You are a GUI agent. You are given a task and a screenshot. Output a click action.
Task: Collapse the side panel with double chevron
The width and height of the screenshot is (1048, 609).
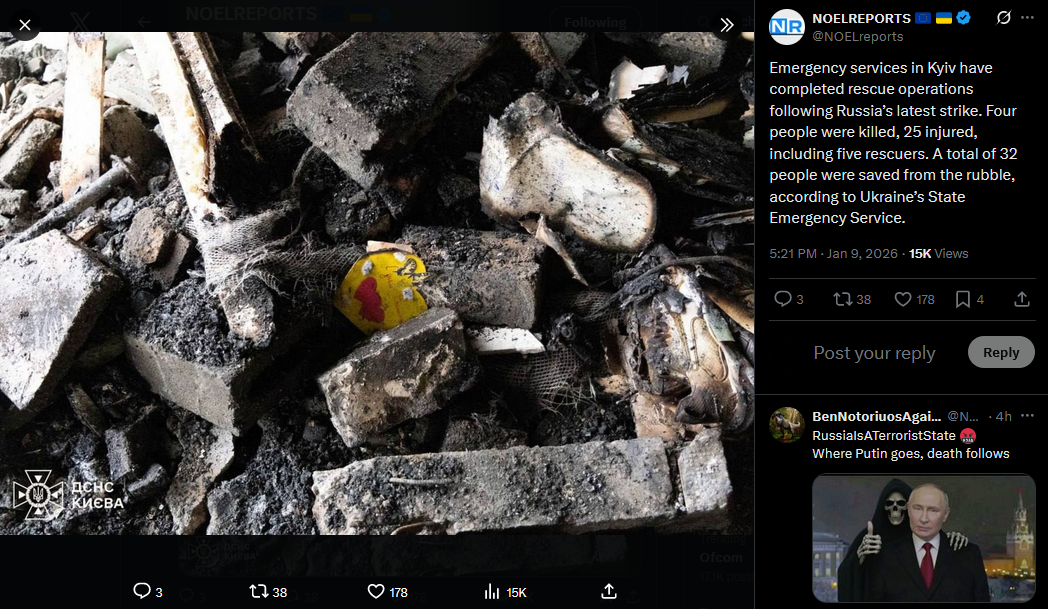click(x=727, y=25)
